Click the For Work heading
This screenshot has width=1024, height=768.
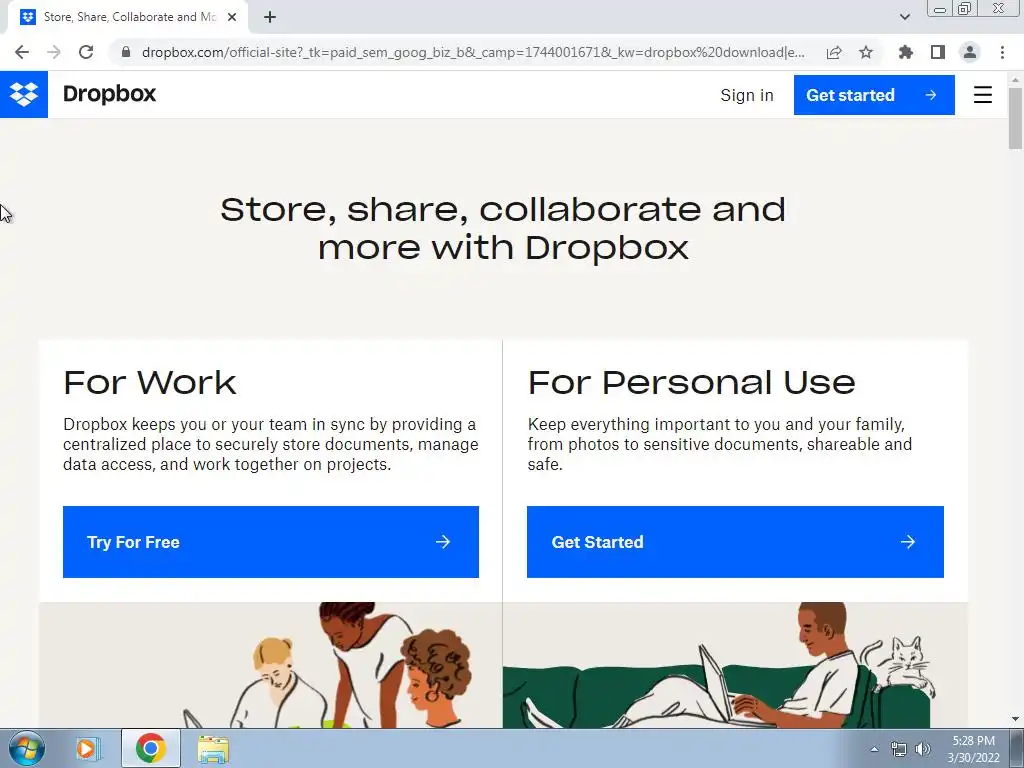tap(150, 383)
